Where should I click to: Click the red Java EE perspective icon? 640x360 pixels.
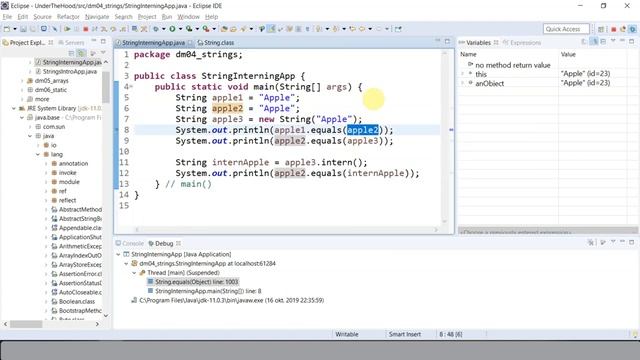pyautogui.click(x=613, y=29)
